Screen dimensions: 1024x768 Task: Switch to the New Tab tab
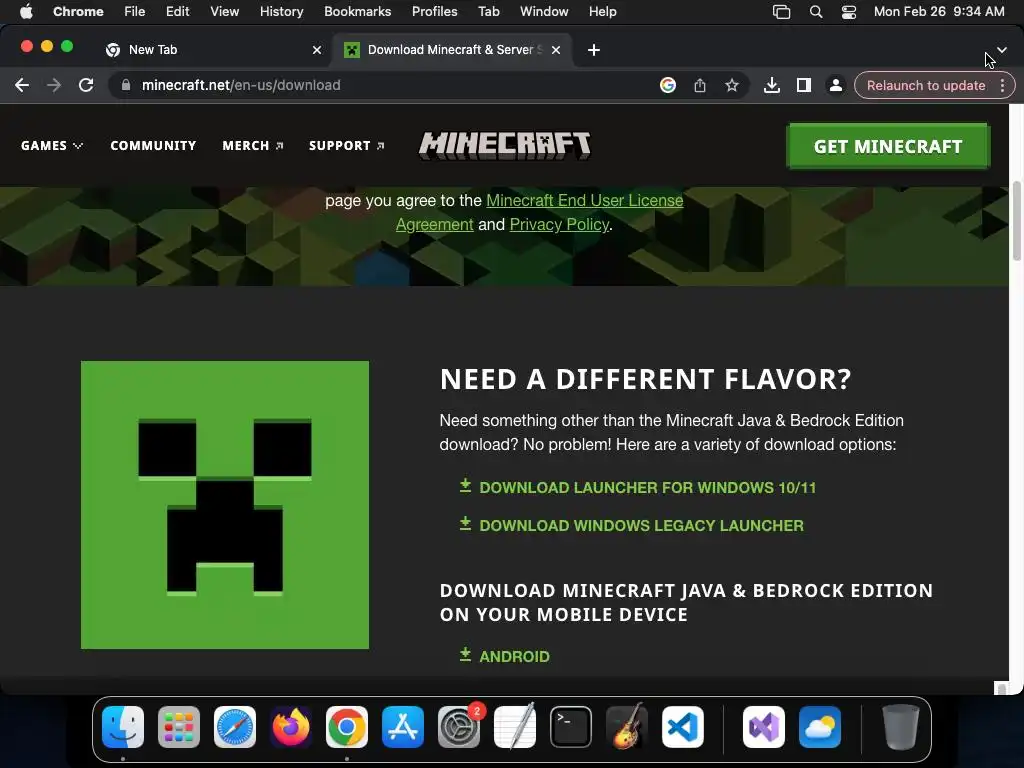click(x=212, y=50)
